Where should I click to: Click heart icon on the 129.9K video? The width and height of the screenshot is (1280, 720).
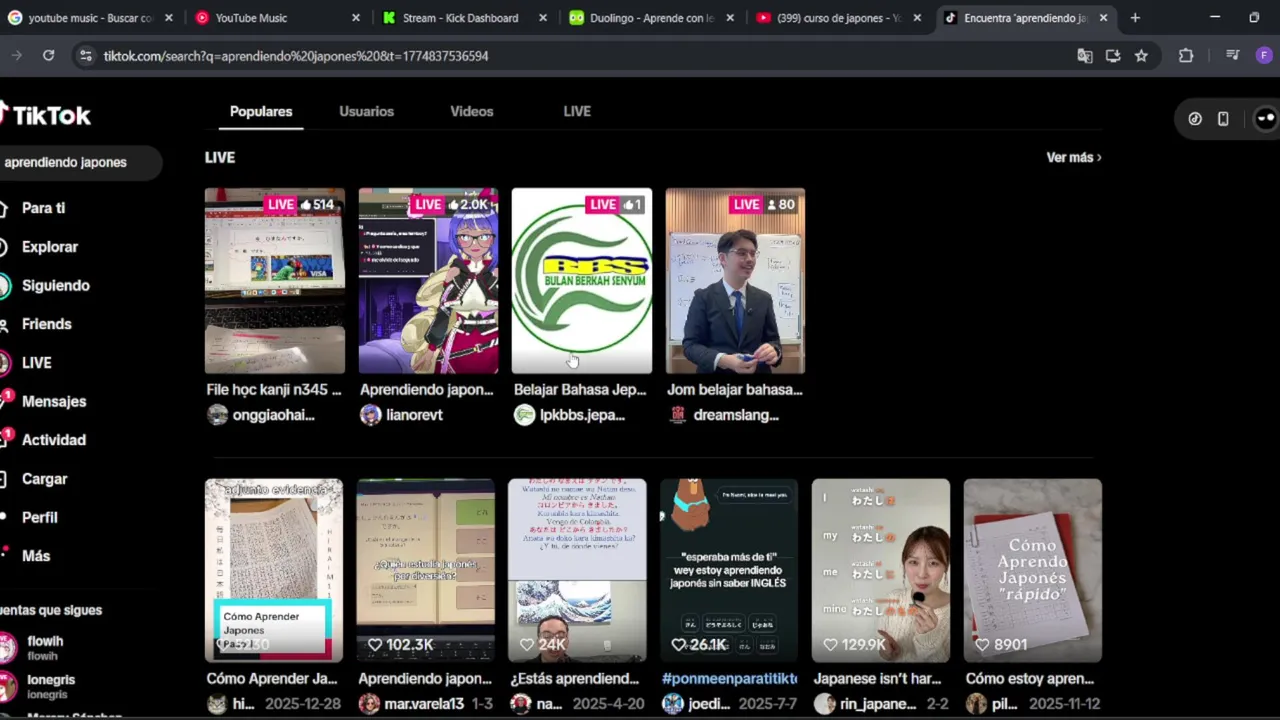[830, 645]
